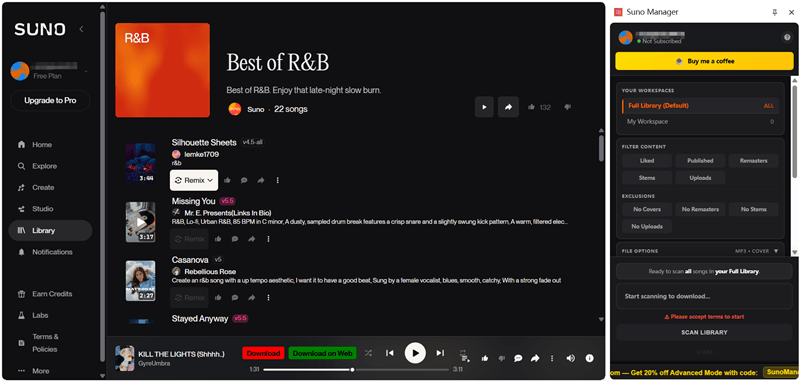Image resolution: width=800 pixels, height=381 pixels.
Task: Open more options in the player bar
Action: pyautogui.click(x=552, y=359)
